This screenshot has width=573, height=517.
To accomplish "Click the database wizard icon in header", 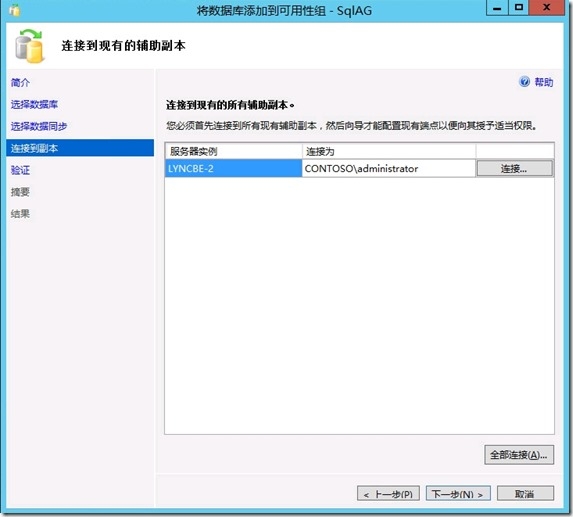I will tap(29, 46).
